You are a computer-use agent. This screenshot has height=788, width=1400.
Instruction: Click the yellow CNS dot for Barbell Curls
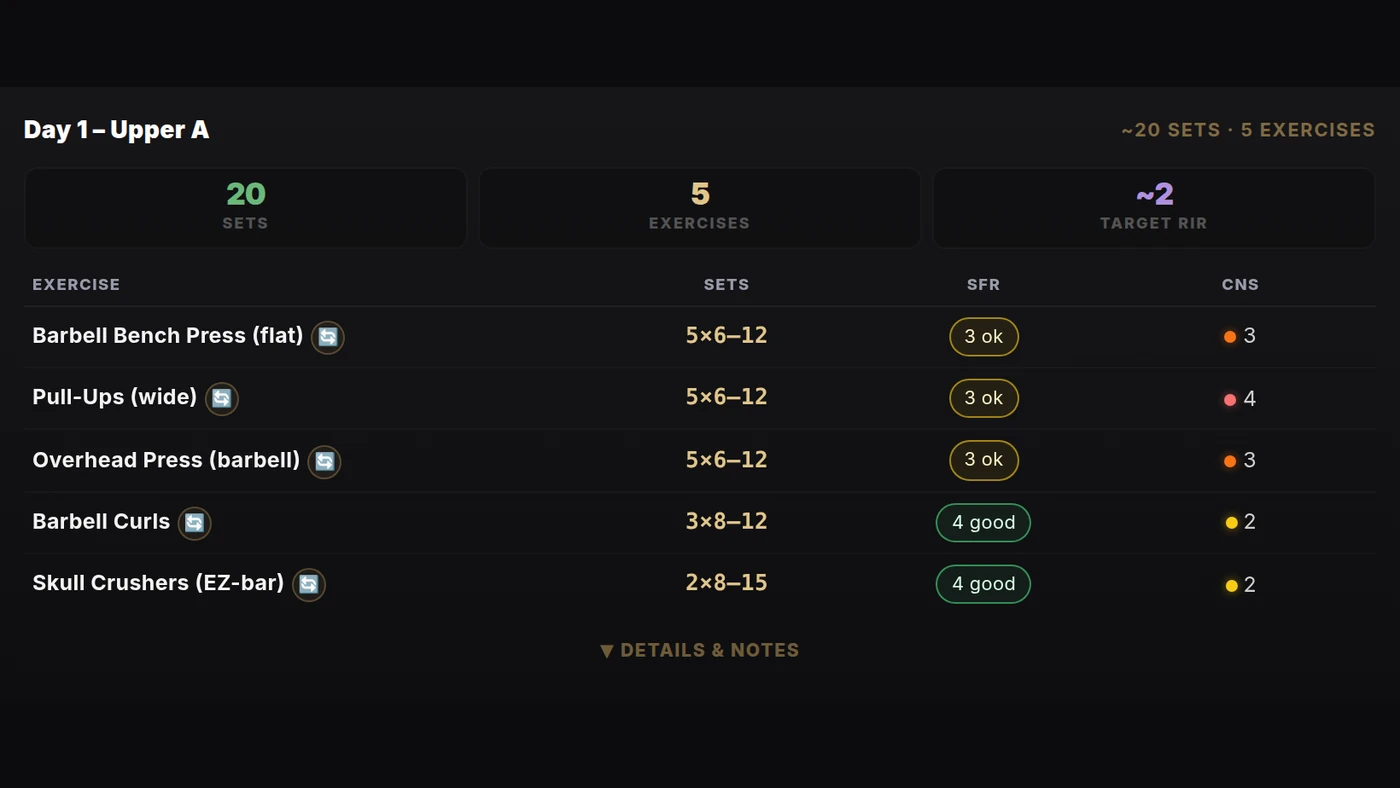tap(1231, 523)
